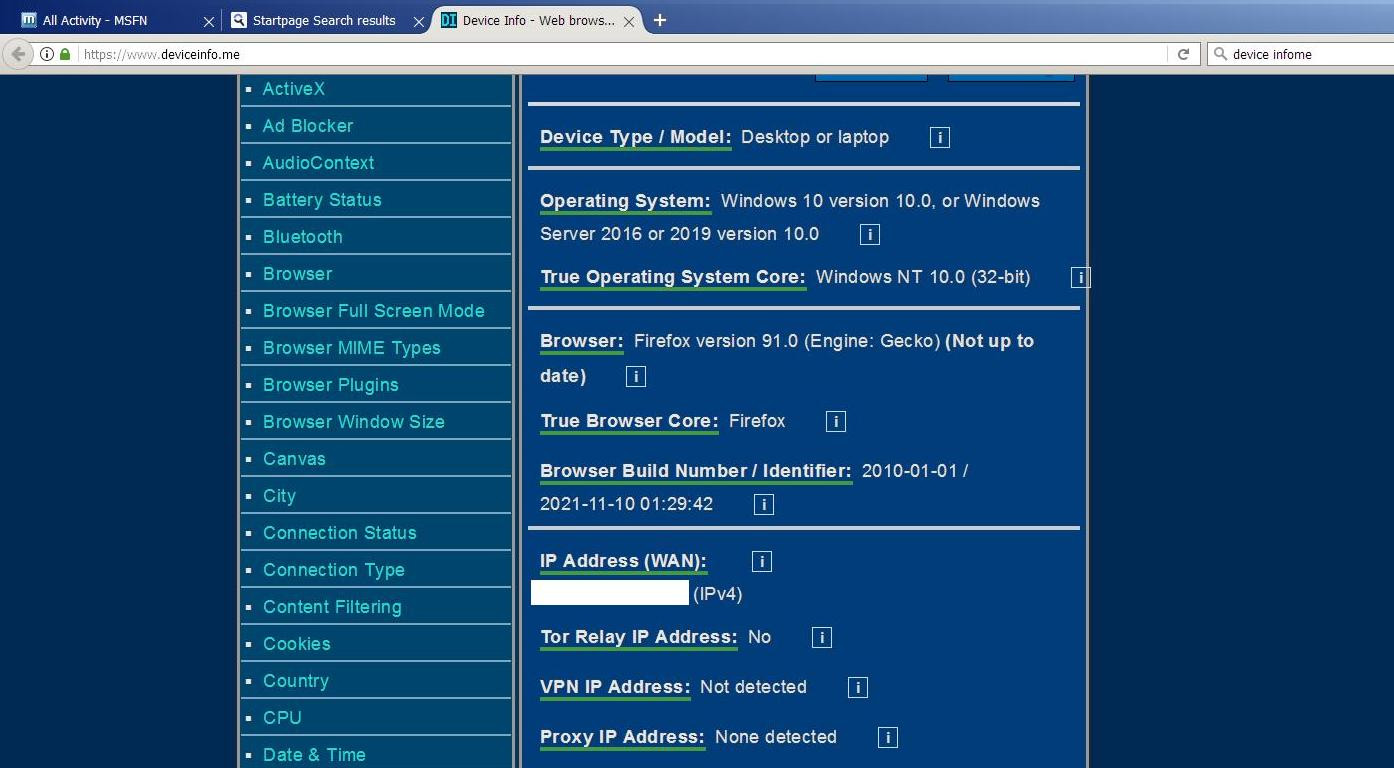Open the Browser sidebar link

(297, 274)
